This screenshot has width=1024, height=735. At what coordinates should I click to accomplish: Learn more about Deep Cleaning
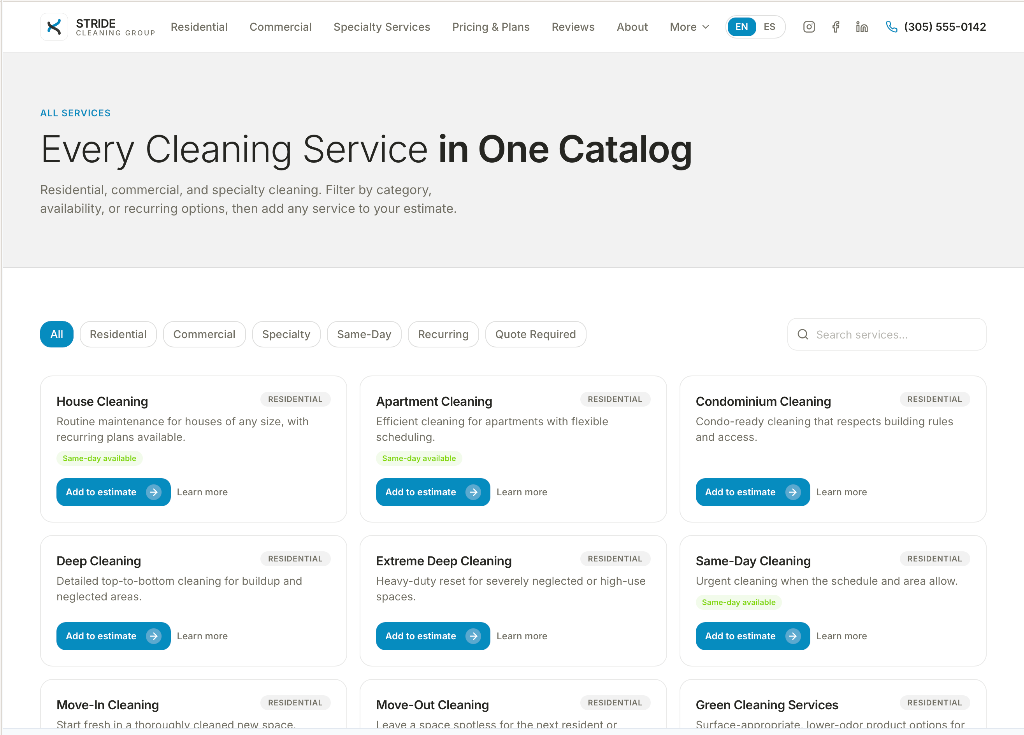202,636
